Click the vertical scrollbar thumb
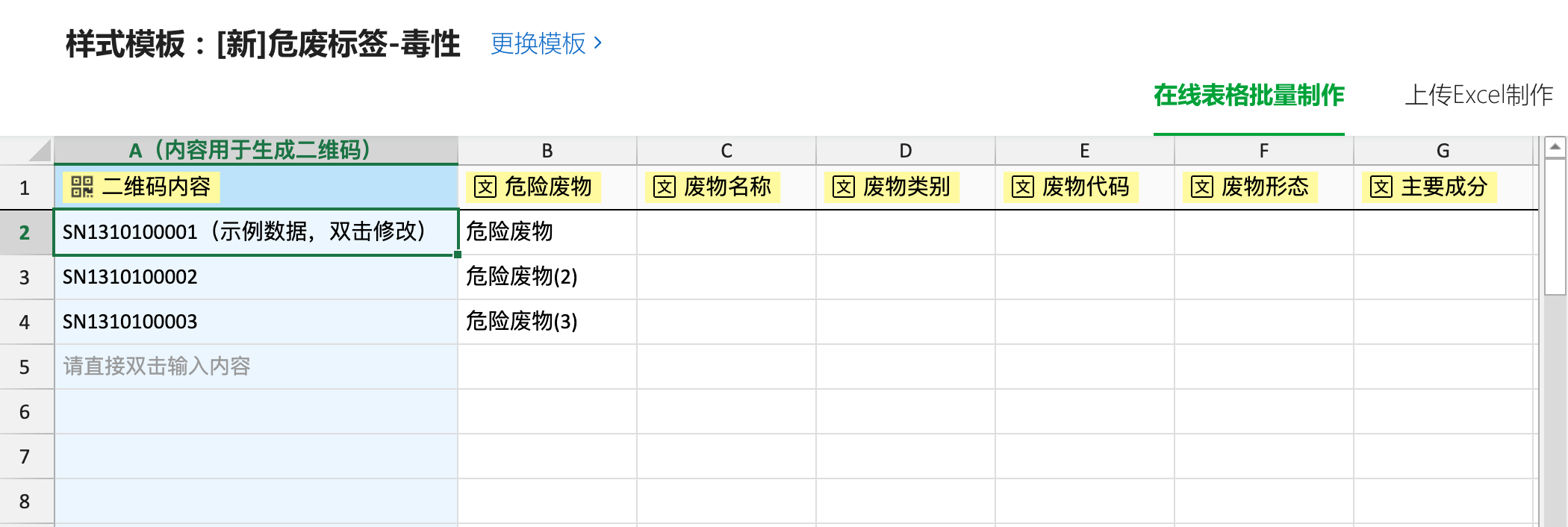Image resolution: width=1568 pixels, height=527 pixels. (x=1555, y=226)
